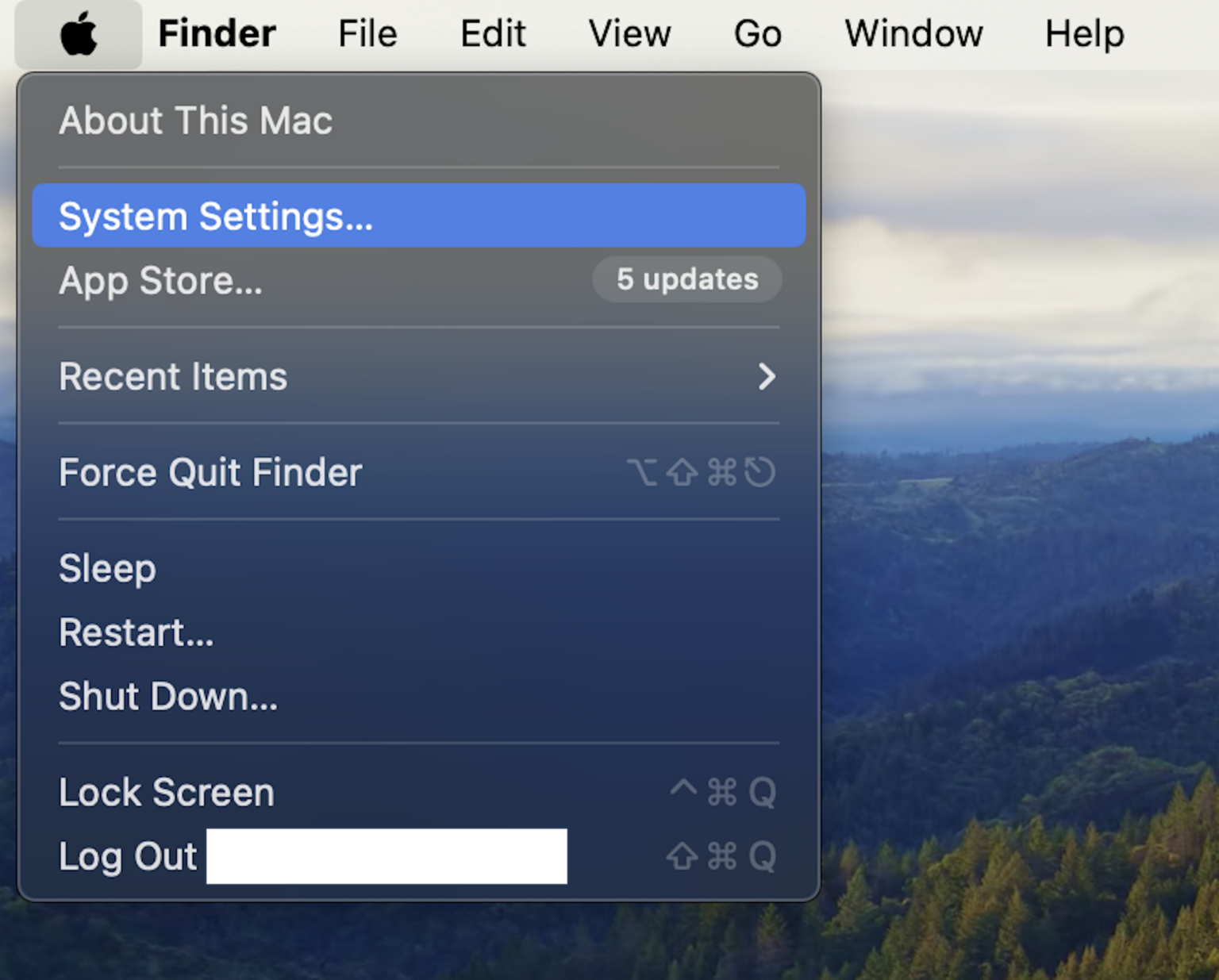Open the View menu
The height and width of the screenshot is (980, 1219).
click(x=629, y=33)
